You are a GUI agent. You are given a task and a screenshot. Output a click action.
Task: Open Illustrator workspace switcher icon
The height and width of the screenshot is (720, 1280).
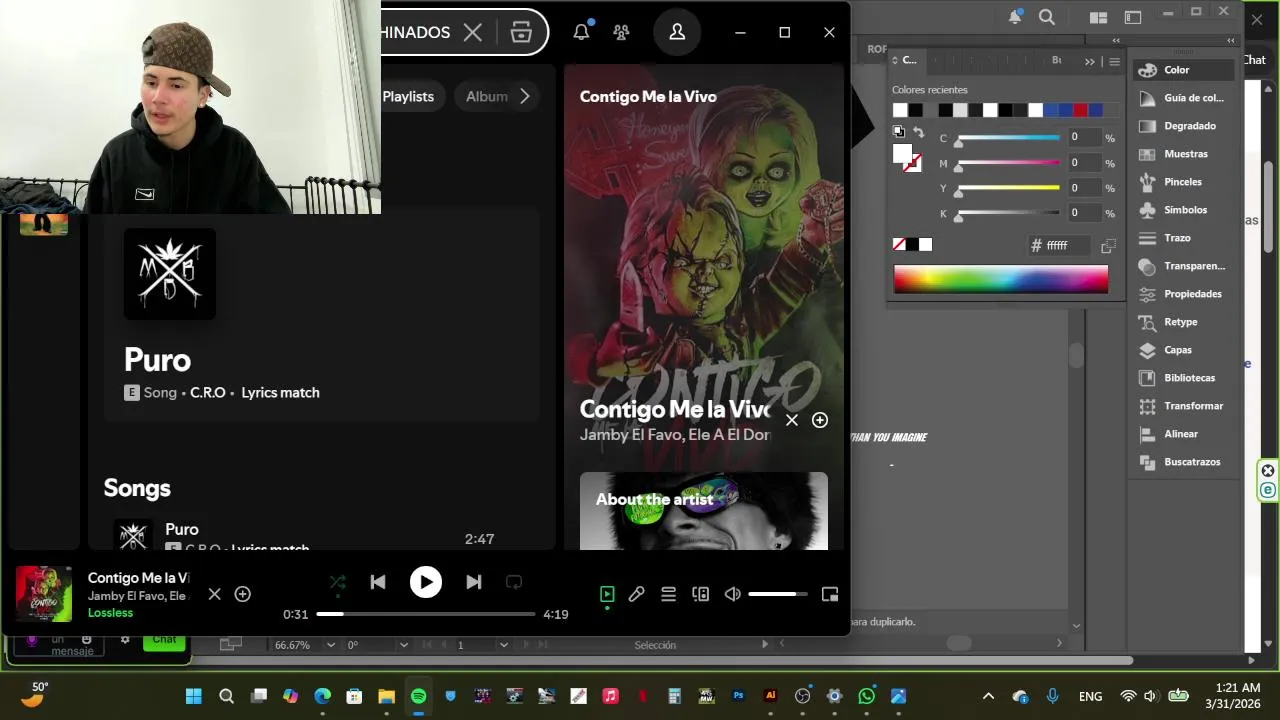coord(1133,17)
